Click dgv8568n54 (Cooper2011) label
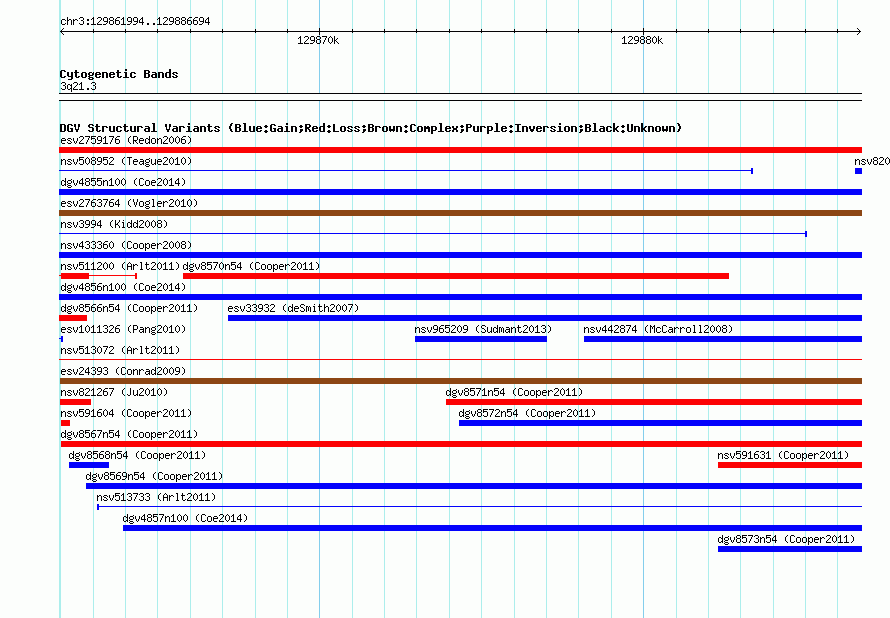Screen dimensions: 890x618 [x=137, y=455]
